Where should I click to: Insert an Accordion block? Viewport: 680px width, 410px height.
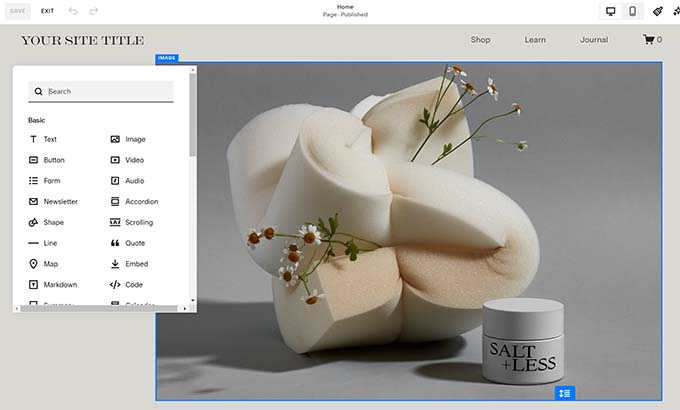tap(141, 202)
